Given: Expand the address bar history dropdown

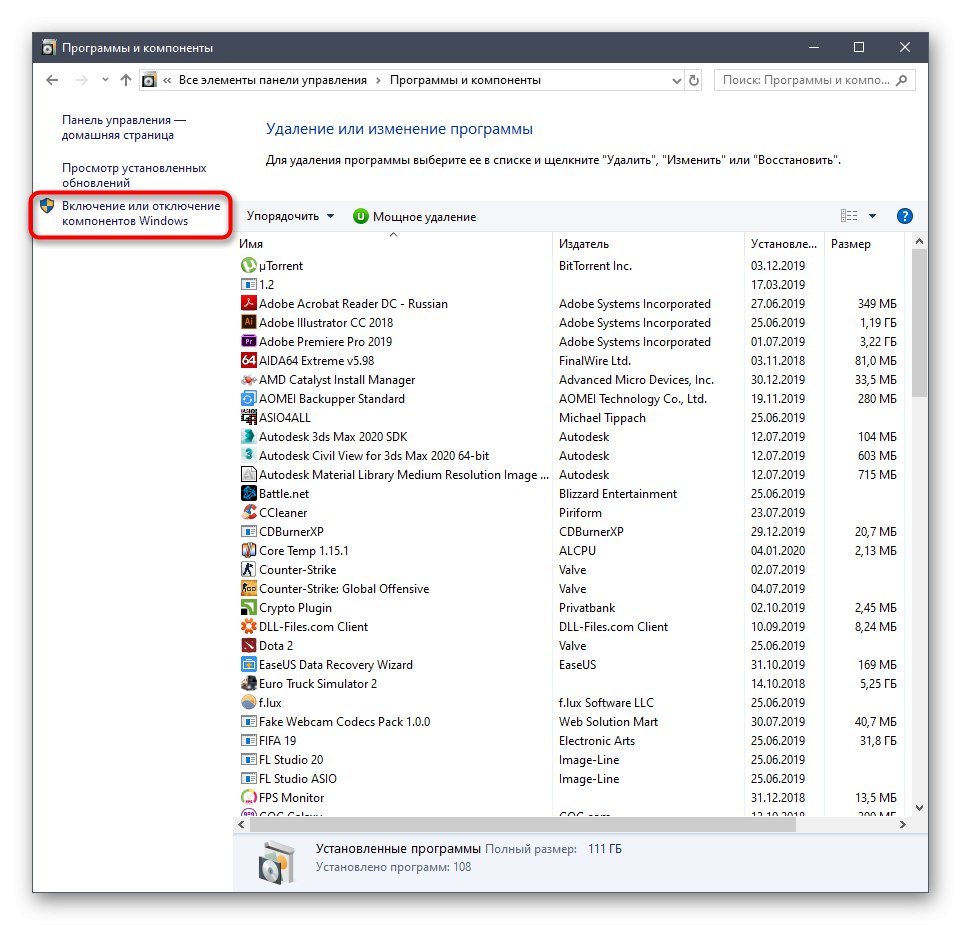Looking at the screenshot, I should (x=676, y=80).
